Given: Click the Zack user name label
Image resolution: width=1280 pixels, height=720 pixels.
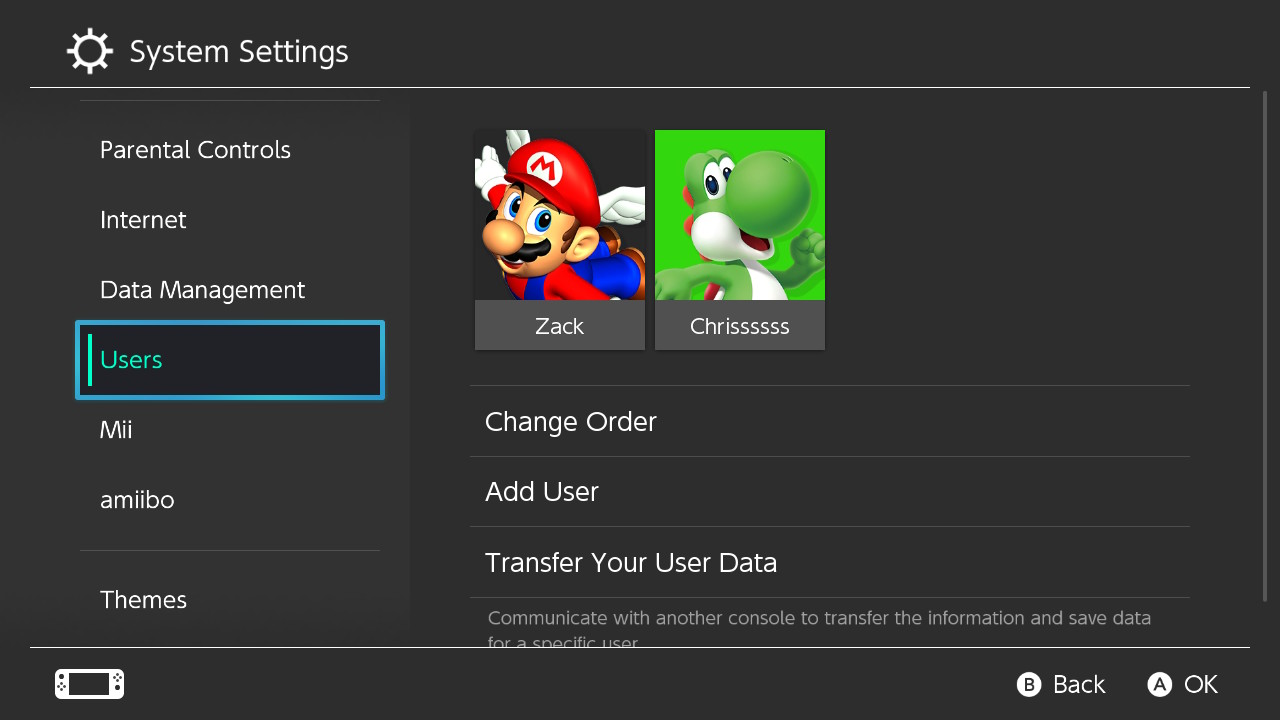Looking at the screenshot, I should (560, 326).
